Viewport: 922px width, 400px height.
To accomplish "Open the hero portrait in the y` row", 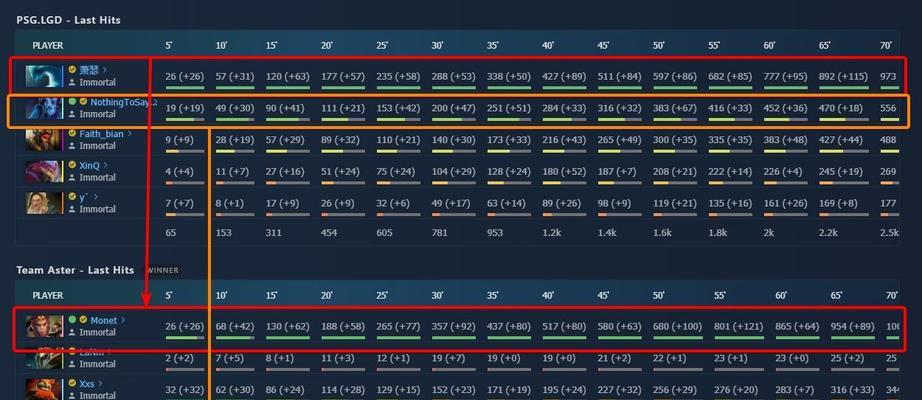I will 44,203.
